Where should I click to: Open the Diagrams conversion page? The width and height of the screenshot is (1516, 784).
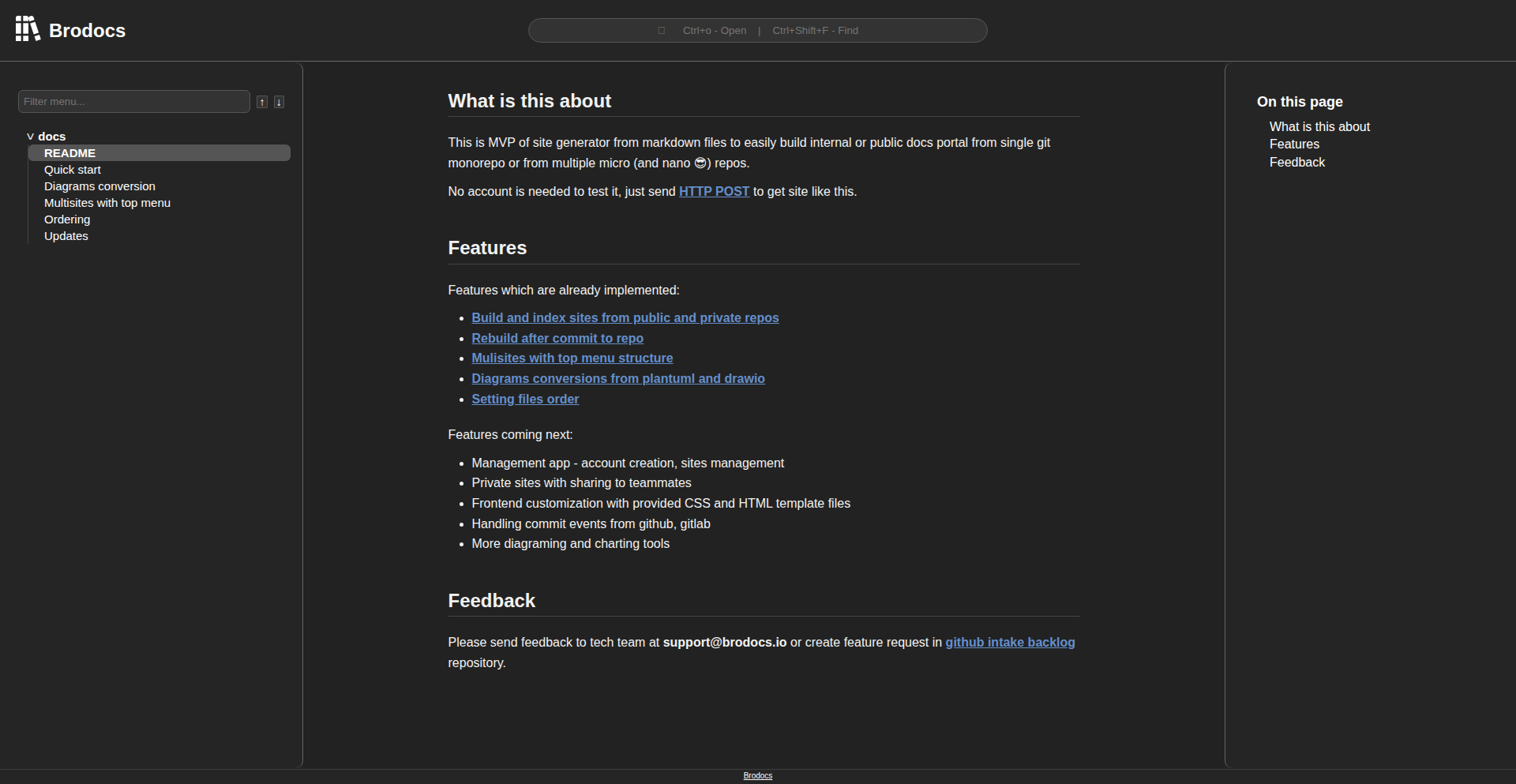coord(99,186)
